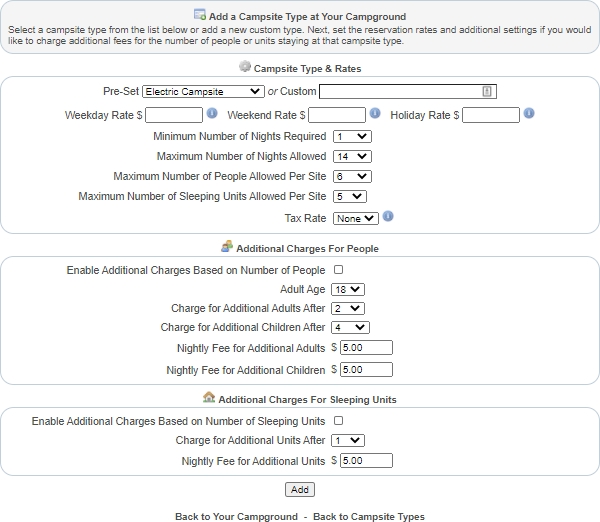Click the info icon beside Holiday Rate
Screen dimensions: 600x522
click(x=529, y=114)
